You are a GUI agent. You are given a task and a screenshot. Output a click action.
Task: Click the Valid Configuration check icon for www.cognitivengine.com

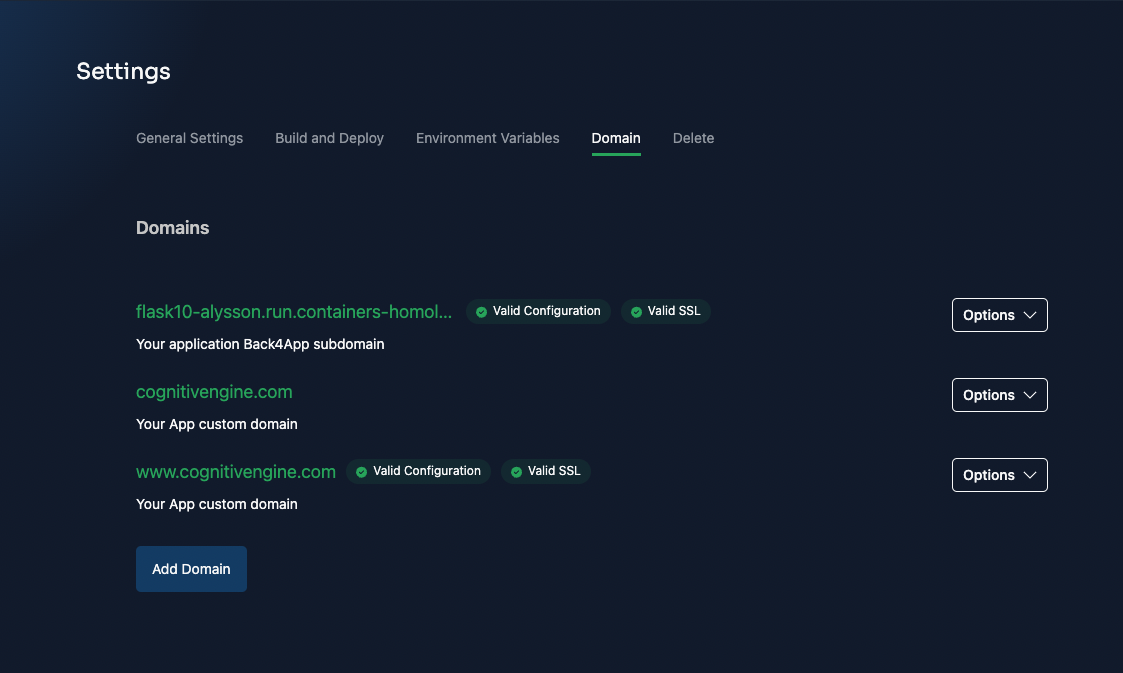coord(361,471)
